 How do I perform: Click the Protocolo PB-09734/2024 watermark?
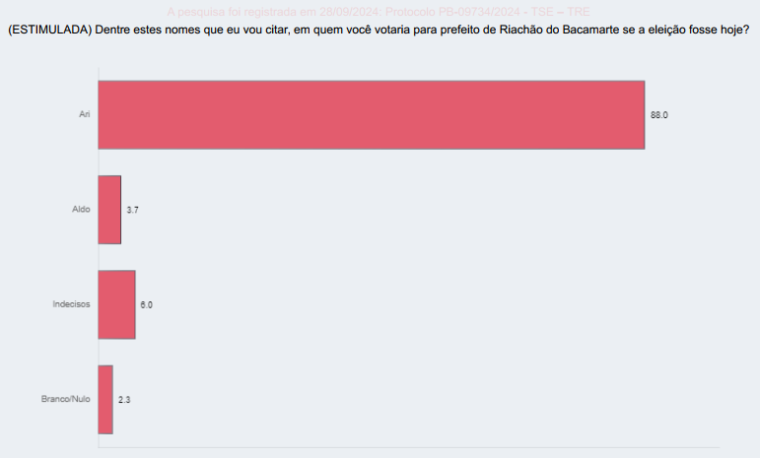tap(452, 12)
